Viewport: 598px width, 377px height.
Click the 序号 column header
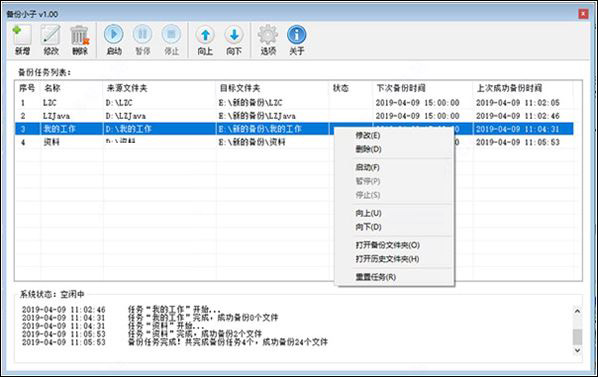click(27, 88)
